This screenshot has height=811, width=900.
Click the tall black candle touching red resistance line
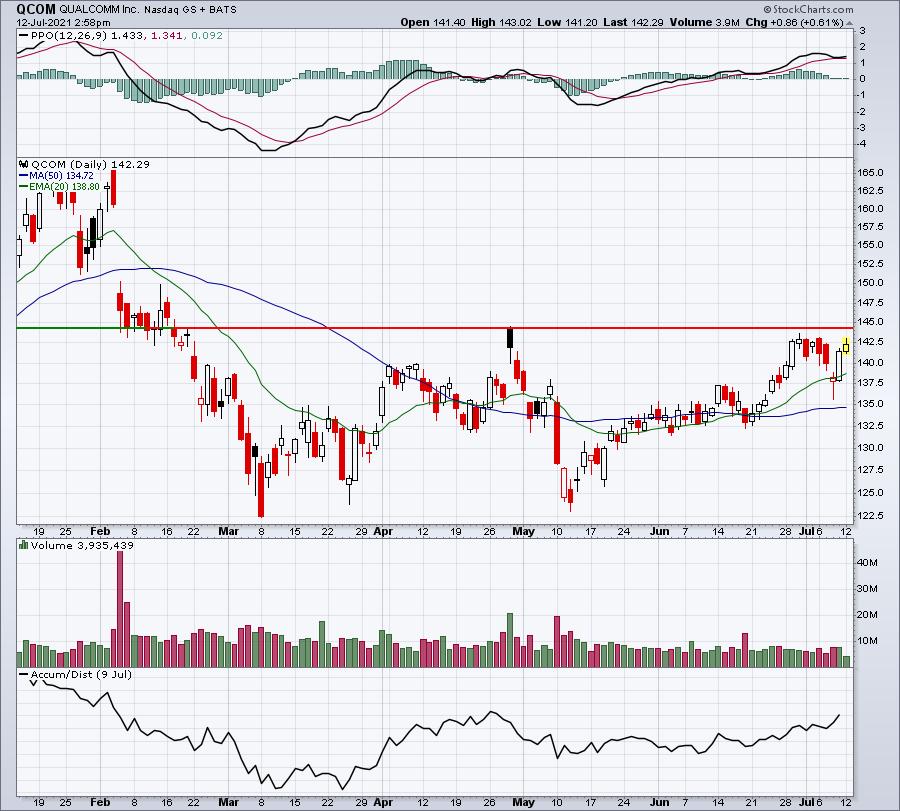pos(510,337)
